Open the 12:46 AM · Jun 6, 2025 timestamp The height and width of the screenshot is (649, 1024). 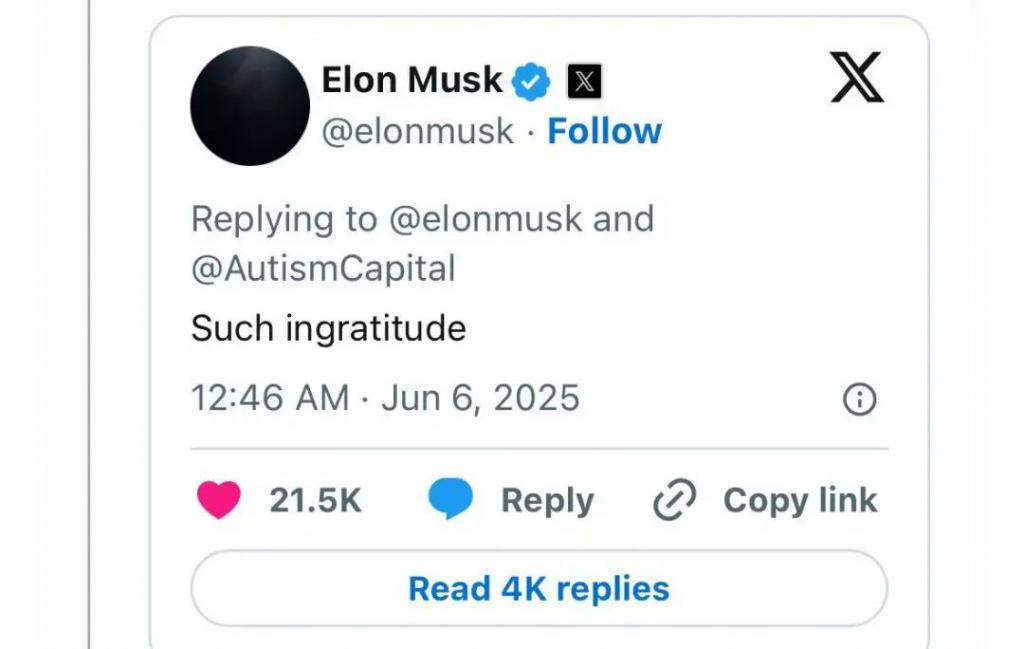[x=385, y=398]
